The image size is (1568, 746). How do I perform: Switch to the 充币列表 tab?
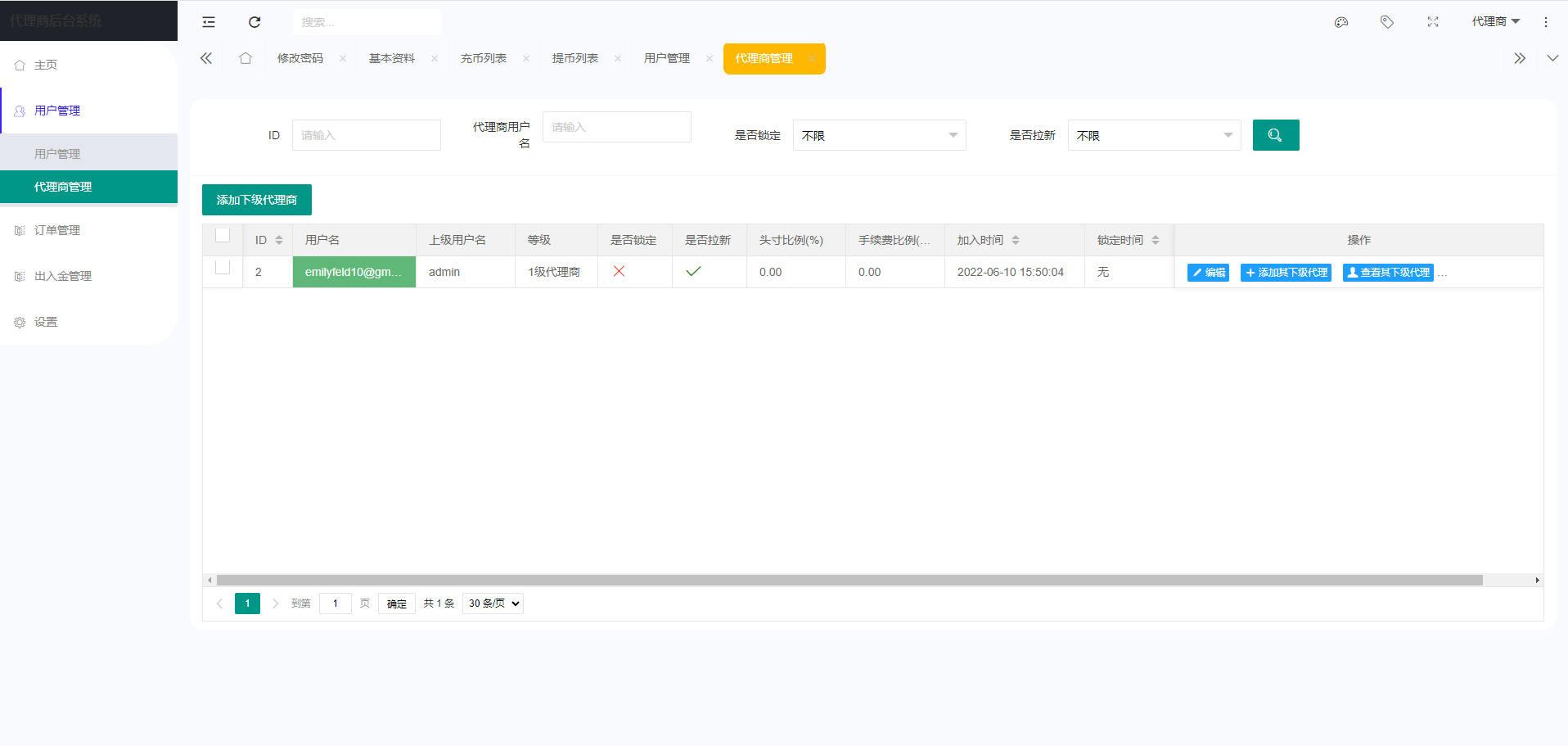(484, 58)
